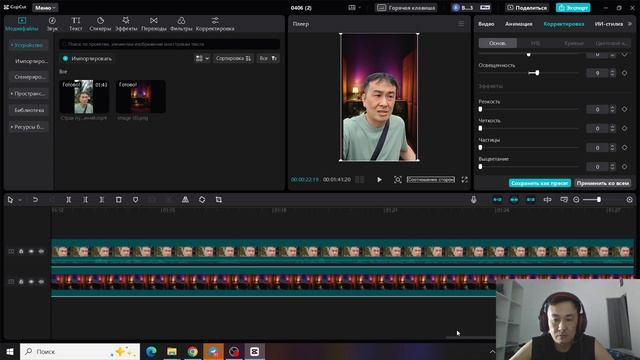Toggle main track magnet snapping
This screenshot has width=640, height=360.
tap(497, 200)
